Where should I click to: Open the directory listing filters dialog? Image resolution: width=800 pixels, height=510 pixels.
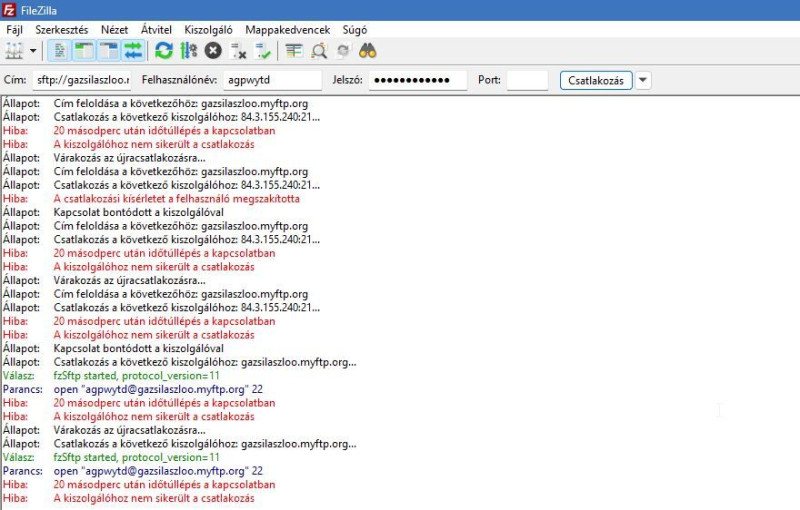click(294, 51)
